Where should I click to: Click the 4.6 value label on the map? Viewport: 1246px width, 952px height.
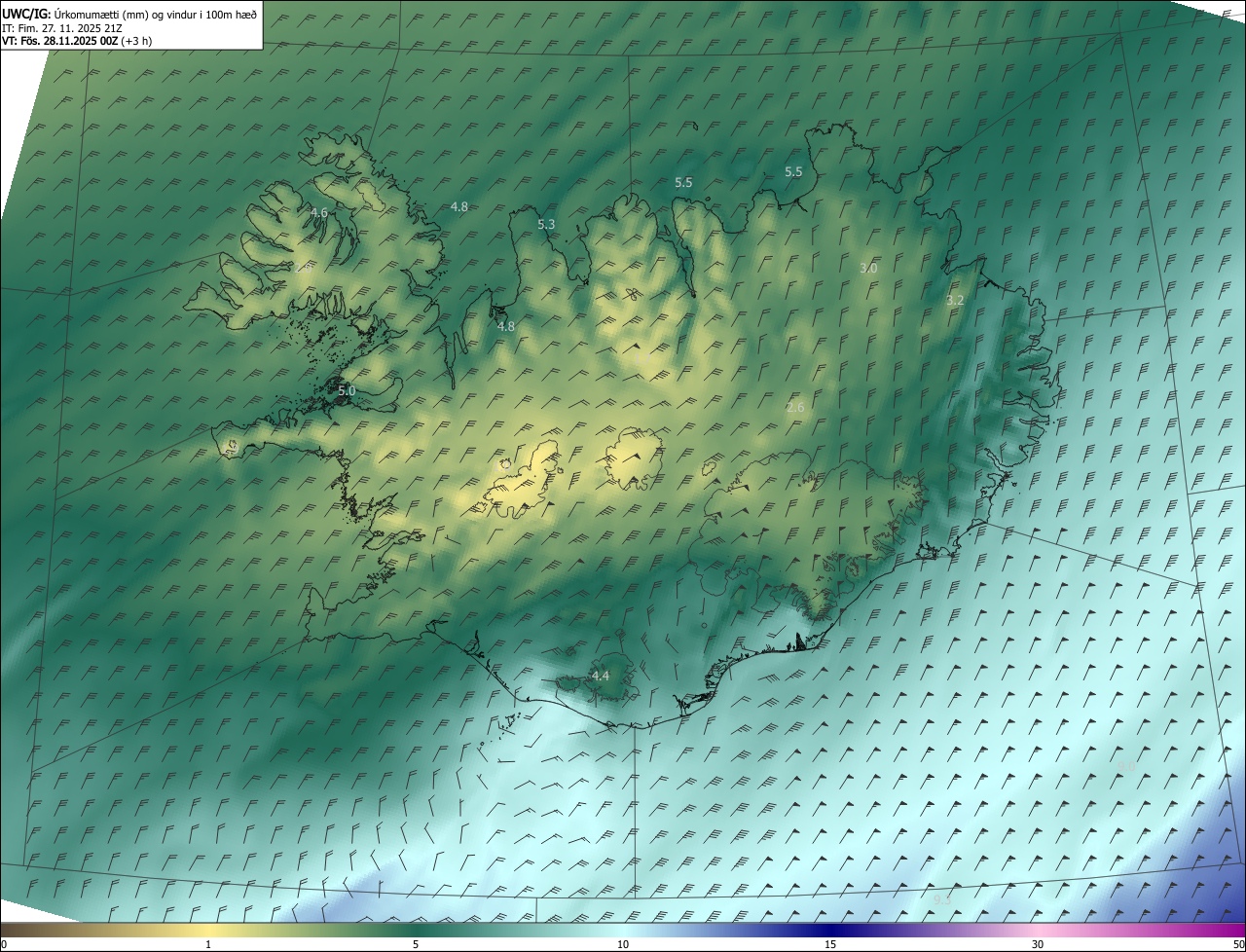point(318,212)
